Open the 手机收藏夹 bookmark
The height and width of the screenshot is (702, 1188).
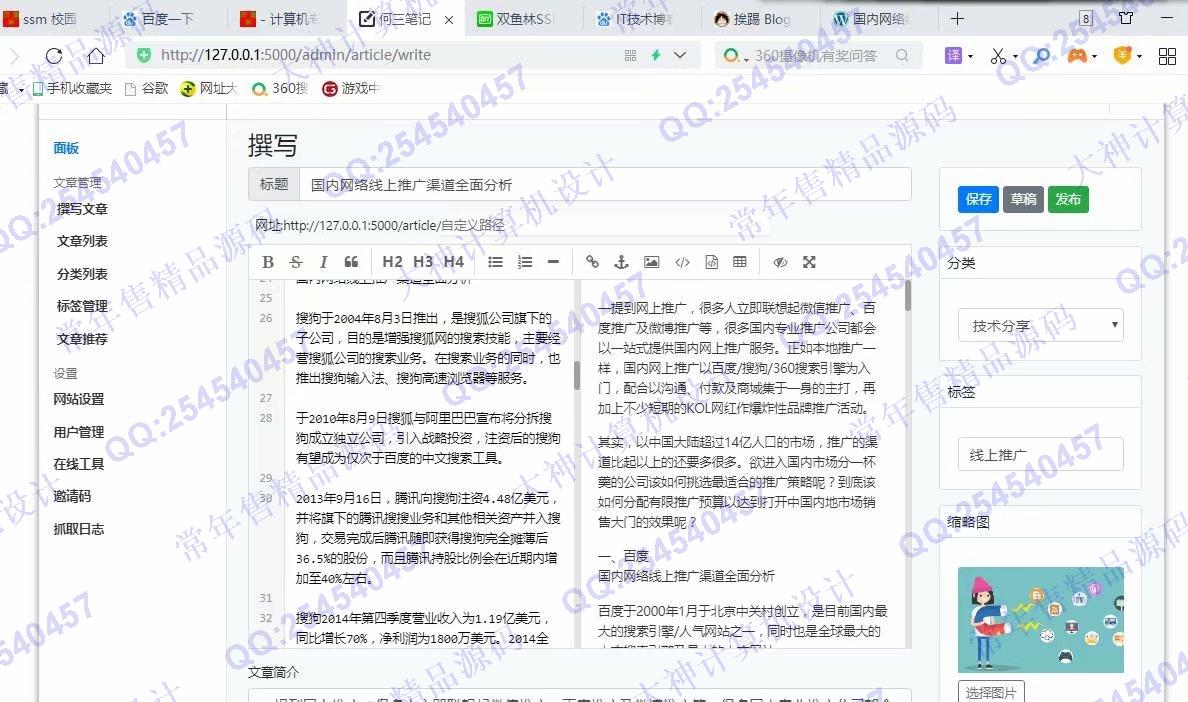tap(73, 89)
